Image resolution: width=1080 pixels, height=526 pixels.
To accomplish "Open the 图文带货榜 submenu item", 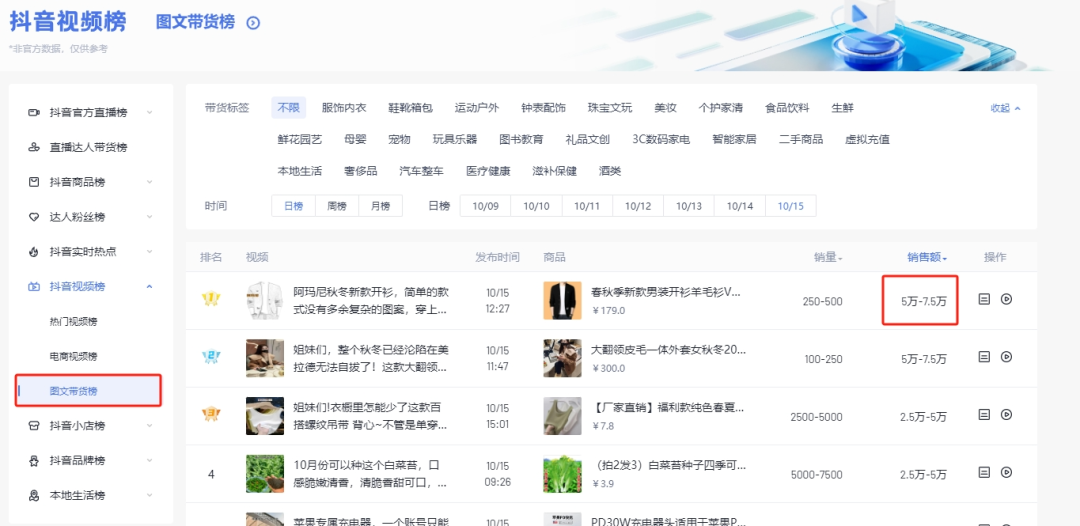I will tap(89, 391).
